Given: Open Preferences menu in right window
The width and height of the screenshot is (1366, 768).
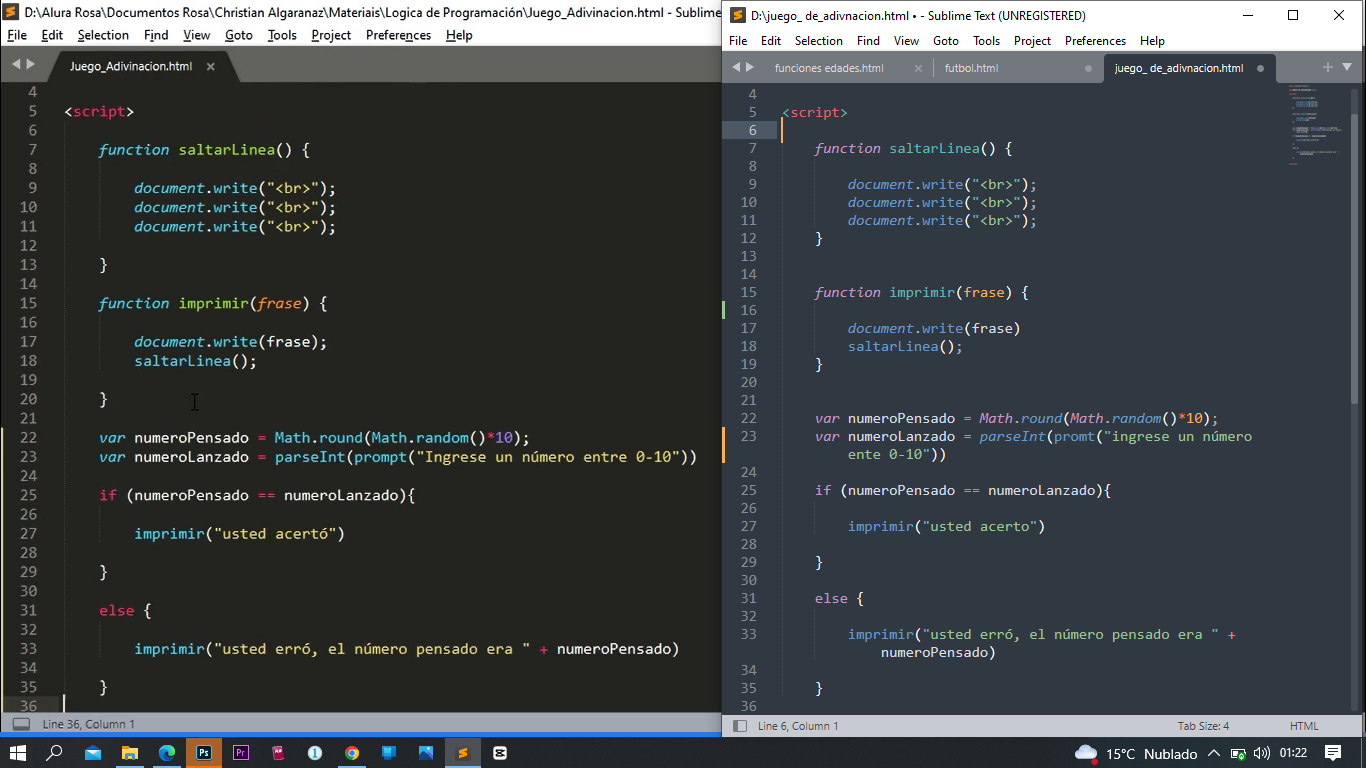Looking at the screenshot, I should (1095, 41).
